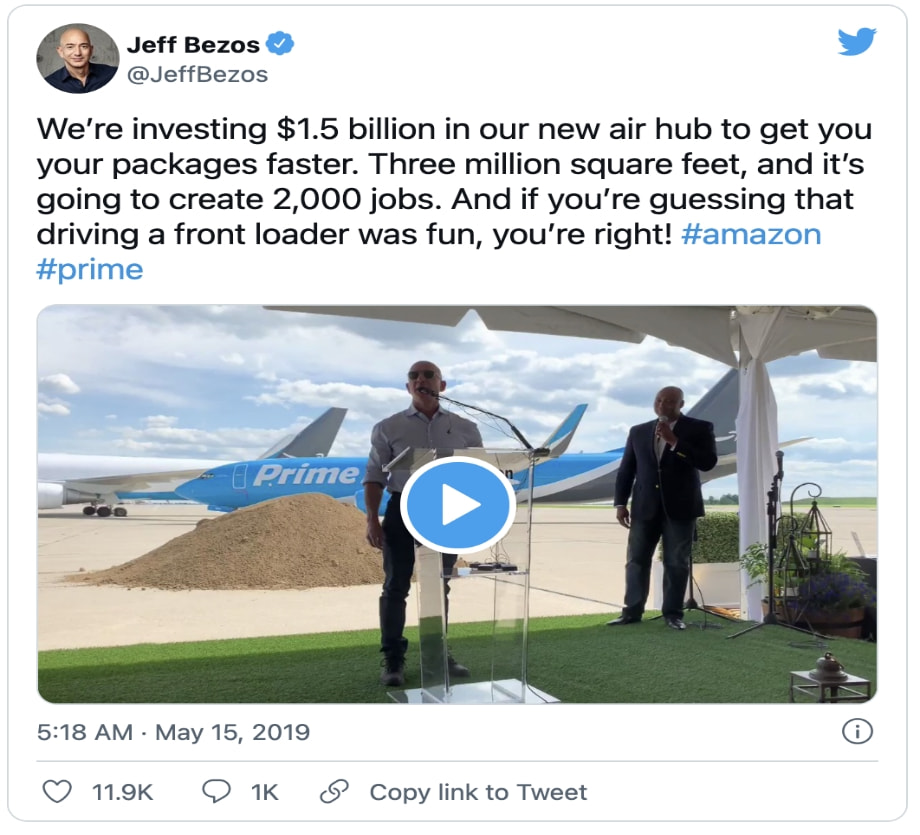The height and width of the screenshot is (835, 920).
Task: Click the 11.9K likes count
Action: pyautogui.click(x=123, y=792)
